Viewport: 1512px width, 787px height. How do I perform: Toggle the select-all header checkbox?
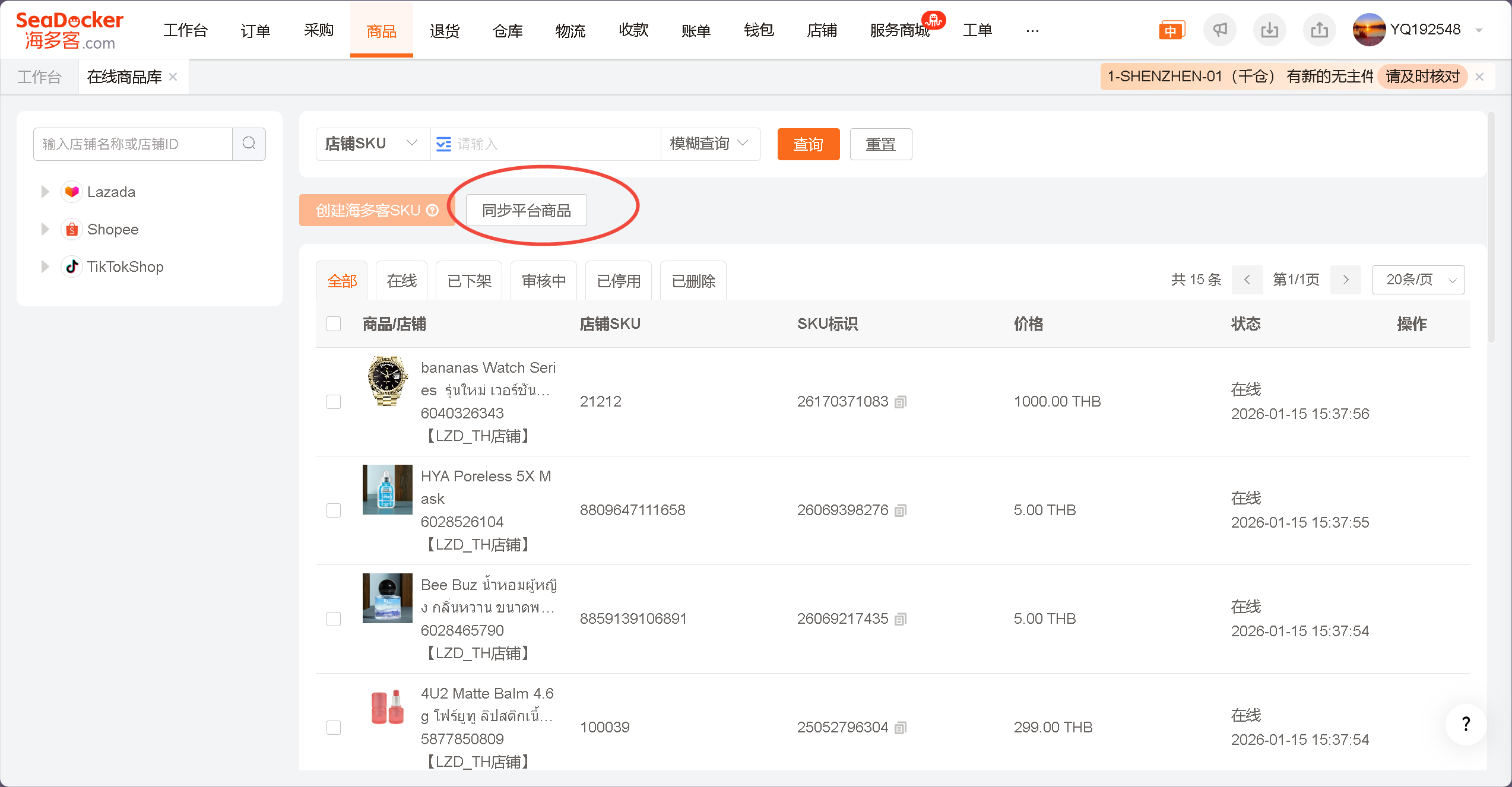tap(334, 323)
